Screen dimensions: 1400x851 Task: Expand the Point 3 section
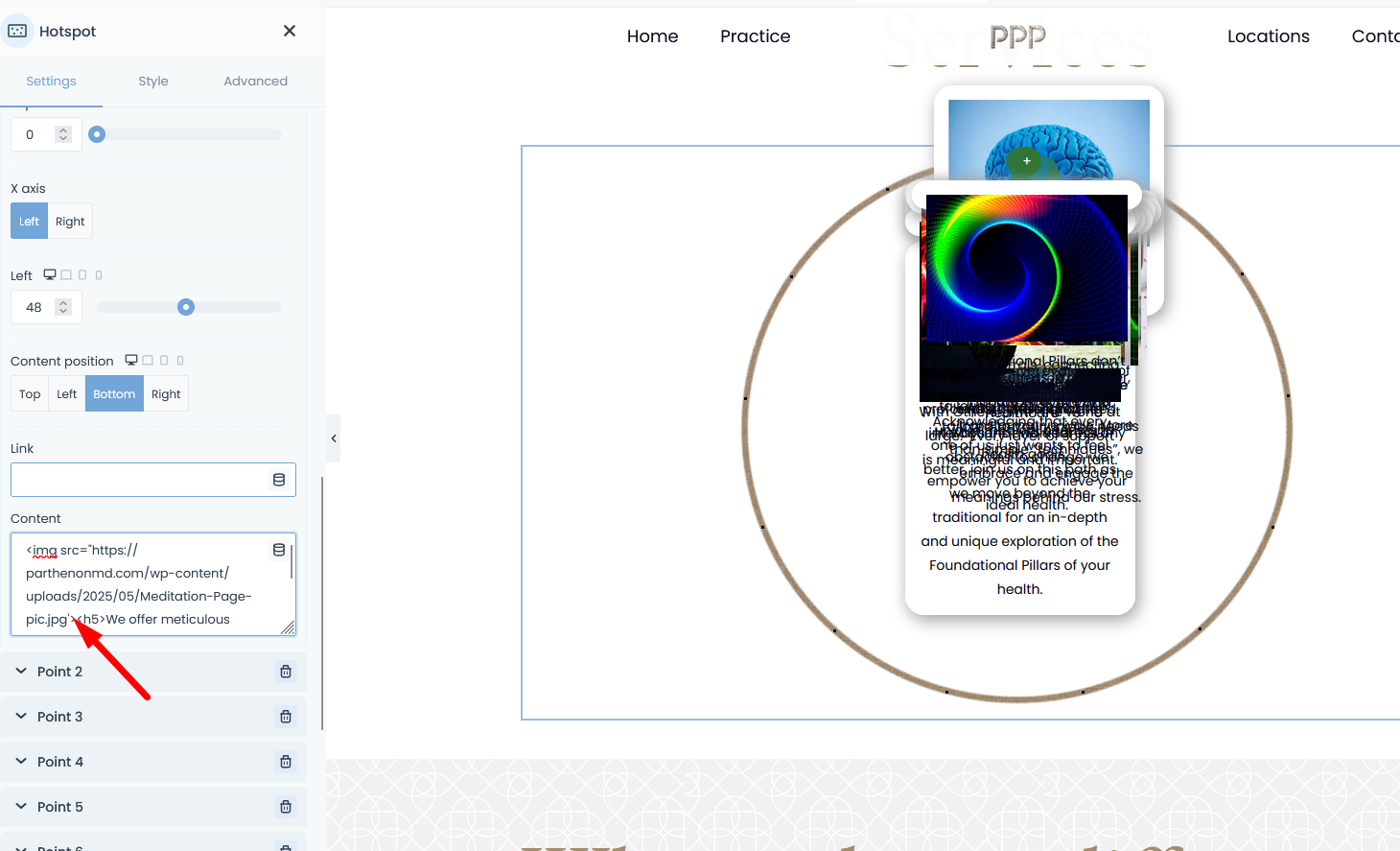59,717
